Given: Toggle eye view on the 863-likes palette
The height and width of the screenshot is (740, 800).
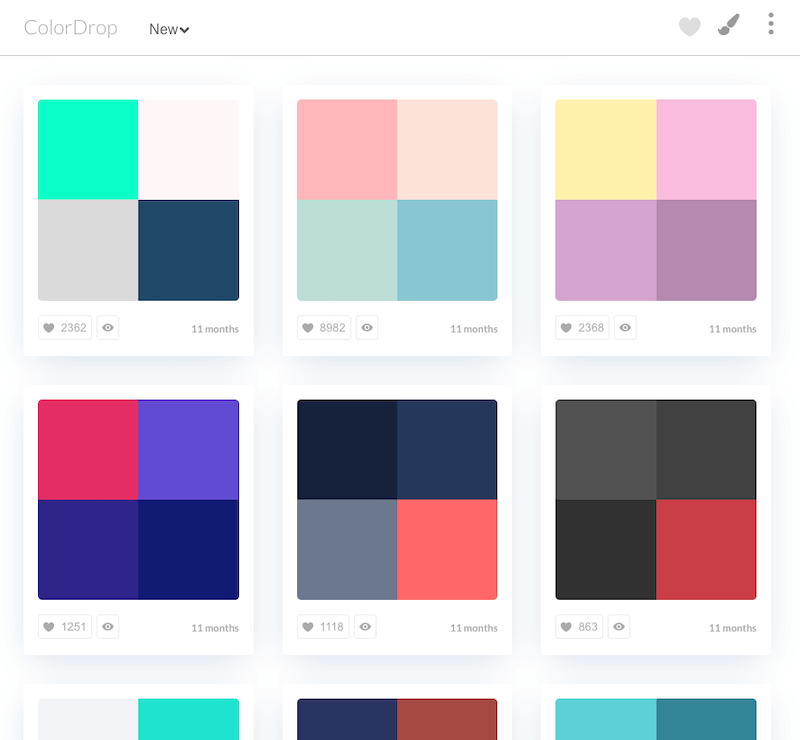Looking at the screenshot, I should click(620, 627).
